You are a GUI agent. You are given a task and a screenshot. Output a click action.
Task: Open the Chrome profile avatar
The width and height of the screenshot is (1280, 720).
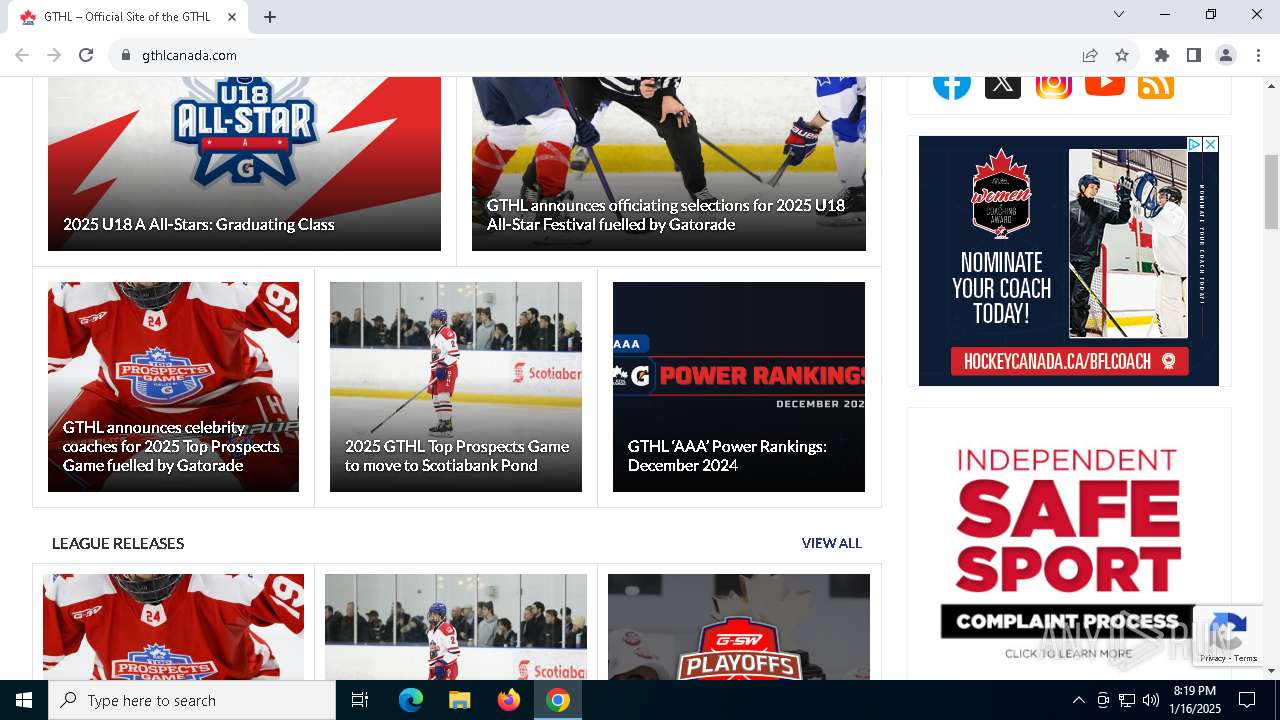click(x=1226, y=55)
